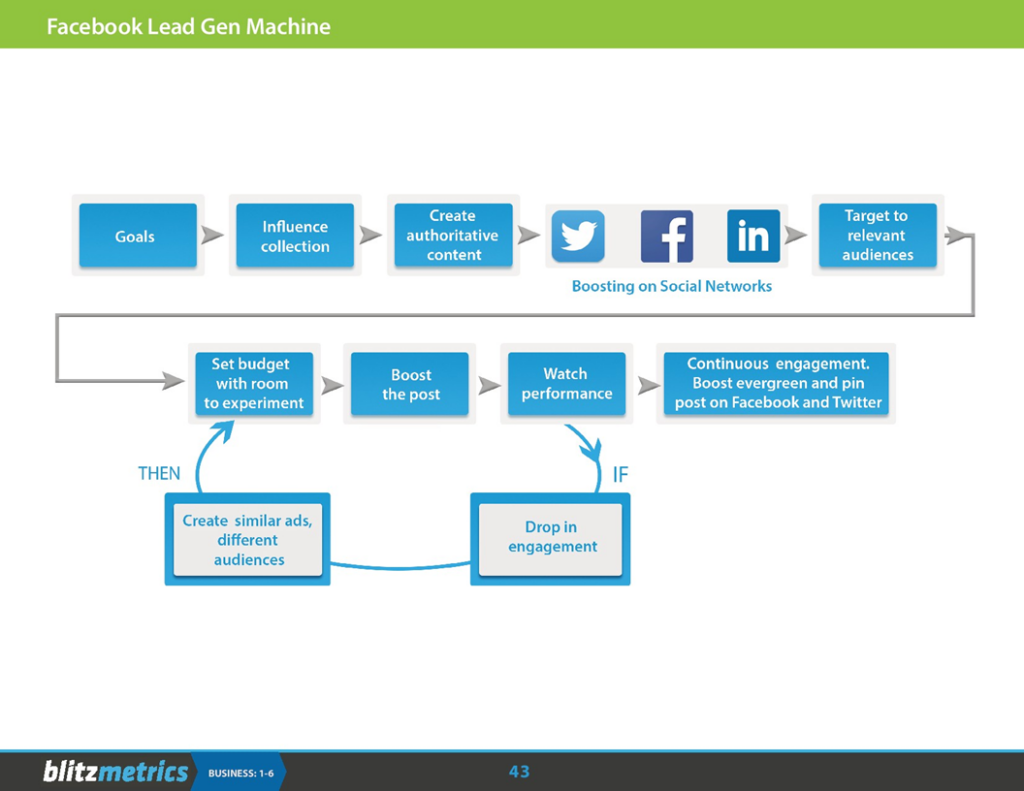Viewport: 1024px width, 791px height.
Task: Select the Watch performance box
Action: 566,384
